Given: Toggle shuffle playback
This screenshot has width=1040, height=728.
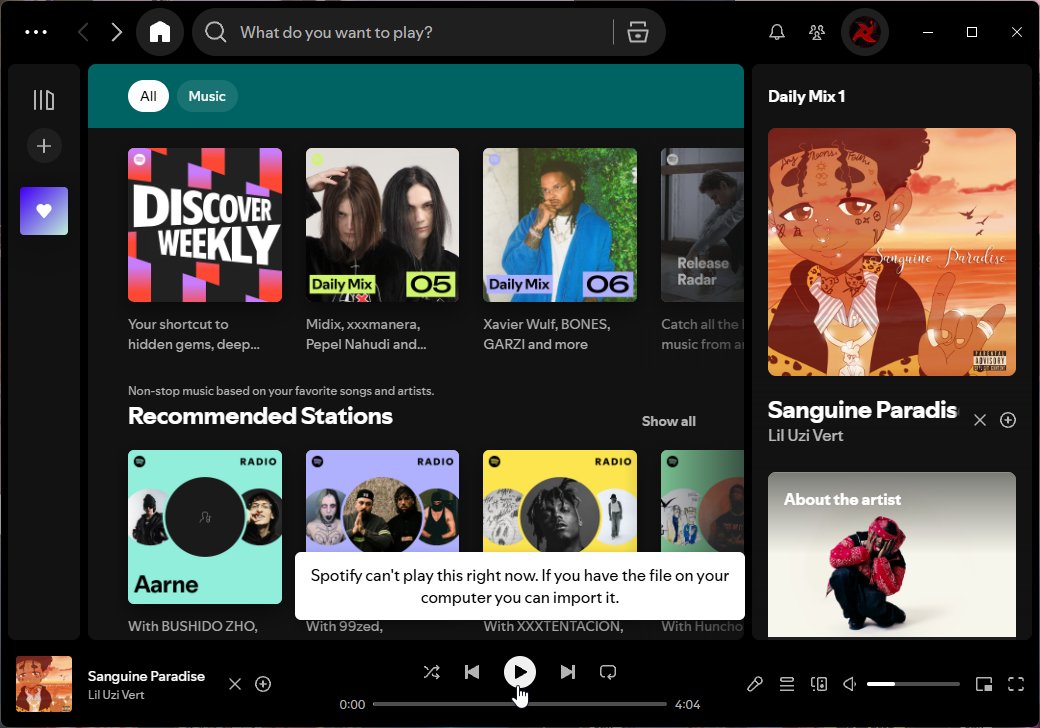Looking at the screenshot, I should [432, 672].
